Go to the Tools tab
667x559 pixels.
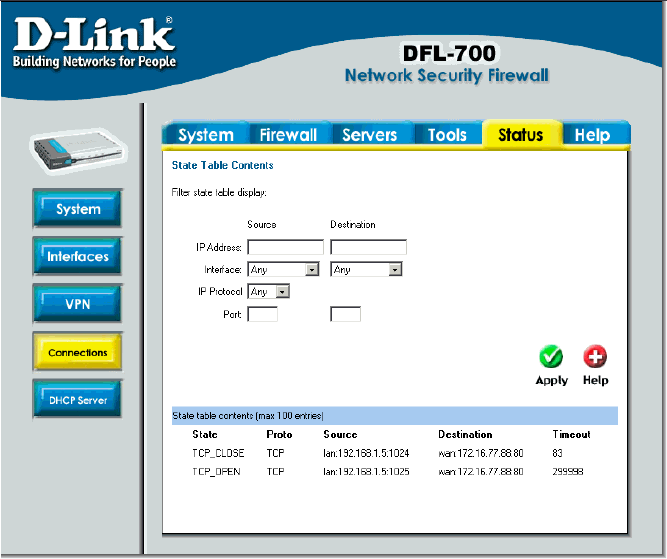pyautogui.click(x=447, y=135)
